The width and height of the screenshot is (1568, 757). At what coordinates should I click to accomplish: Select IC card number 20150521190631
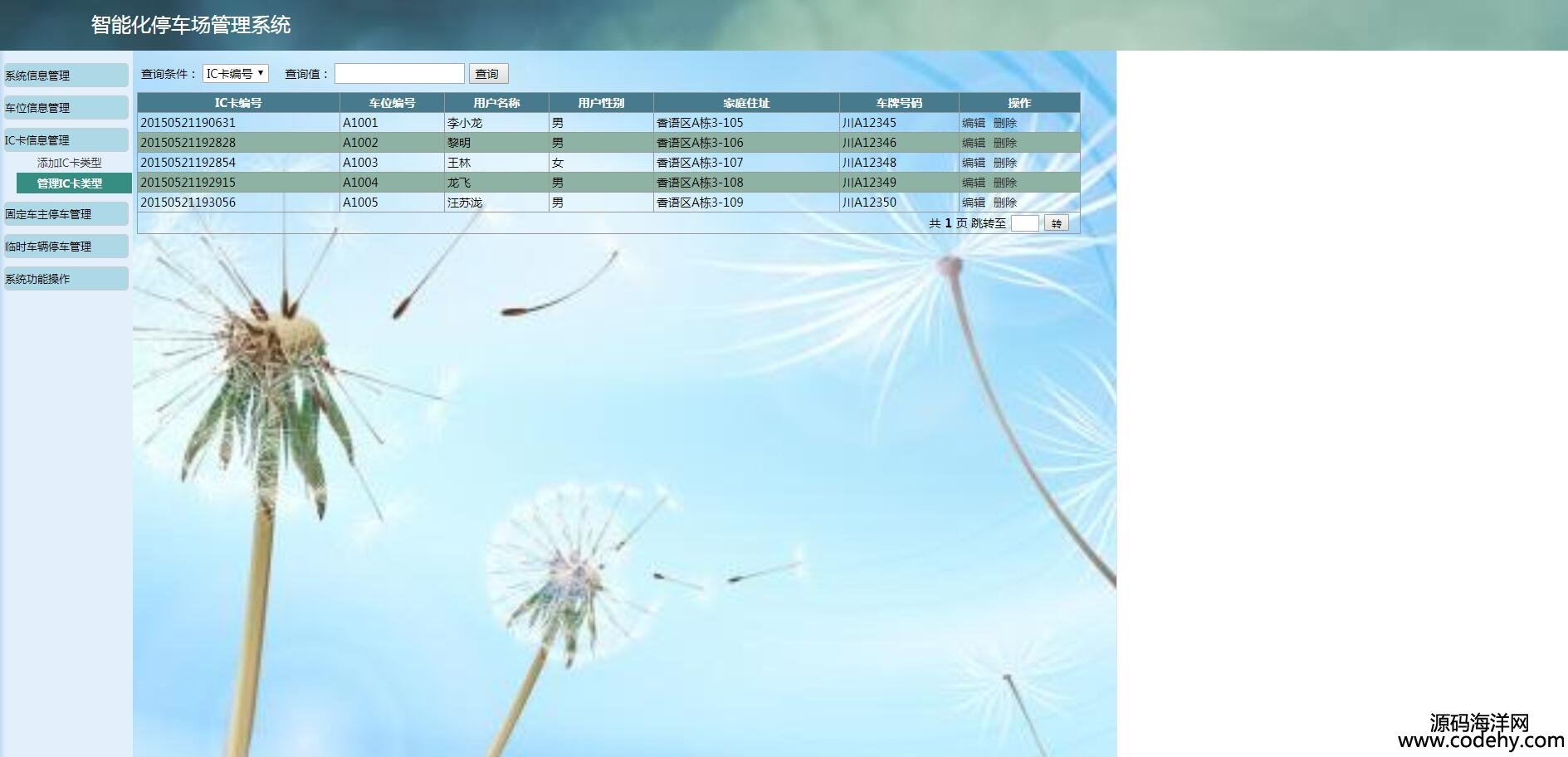[x=188, y=123]
